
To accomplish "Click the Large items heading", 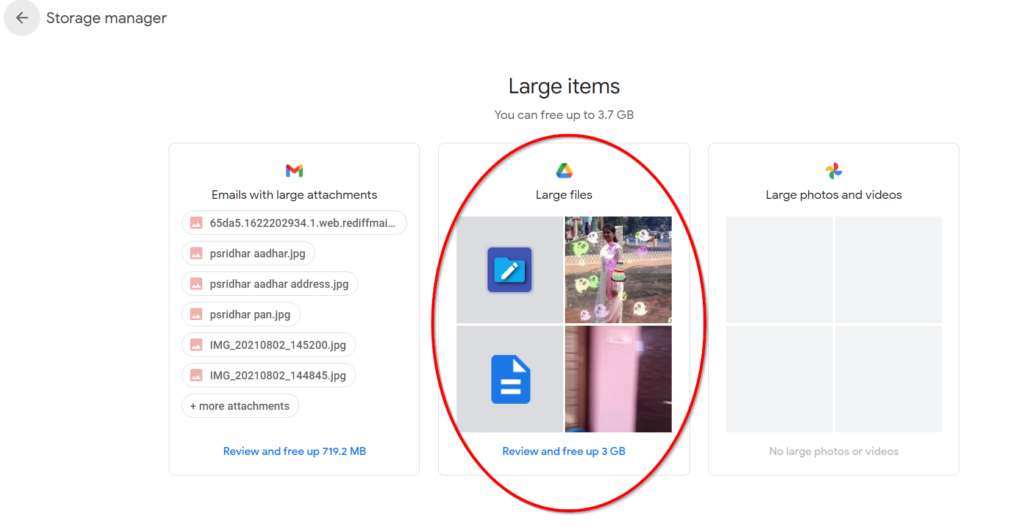I will click(x=564, y=86).
